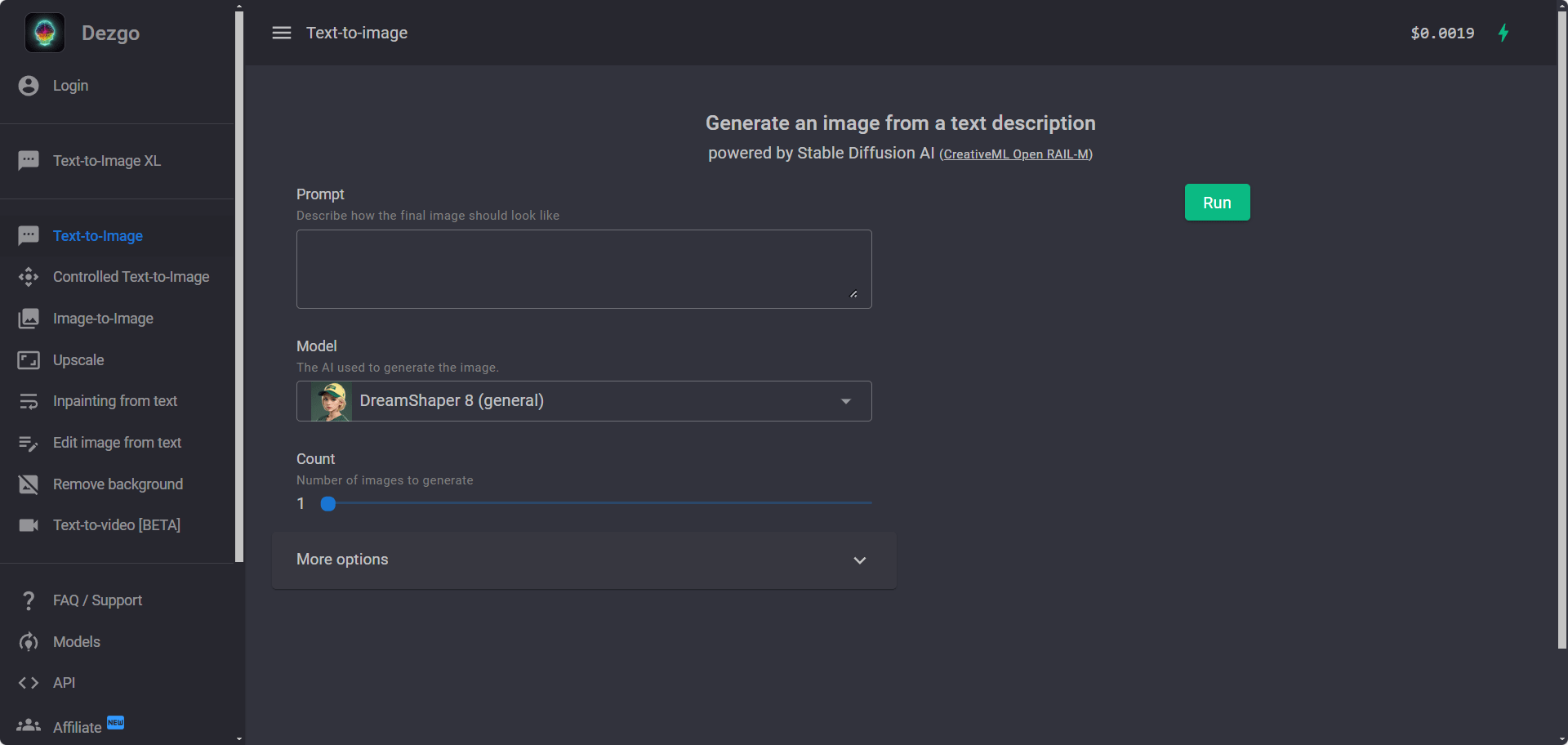This screenshot has height=745, width=1568.
Task: Click the Login account icon
Action: pyautogui.click(x=29, y=86)
